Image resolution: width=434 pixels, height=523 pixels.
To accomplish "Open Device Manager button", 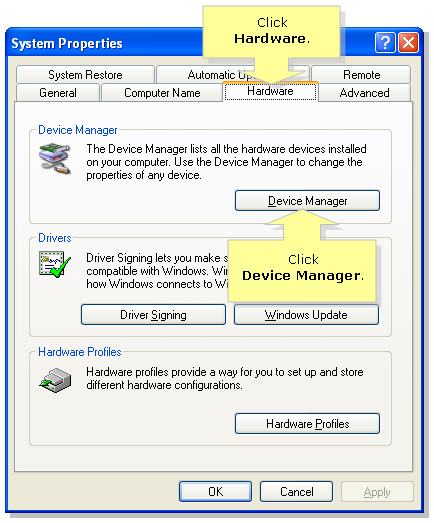I will (x=307, y=201).
